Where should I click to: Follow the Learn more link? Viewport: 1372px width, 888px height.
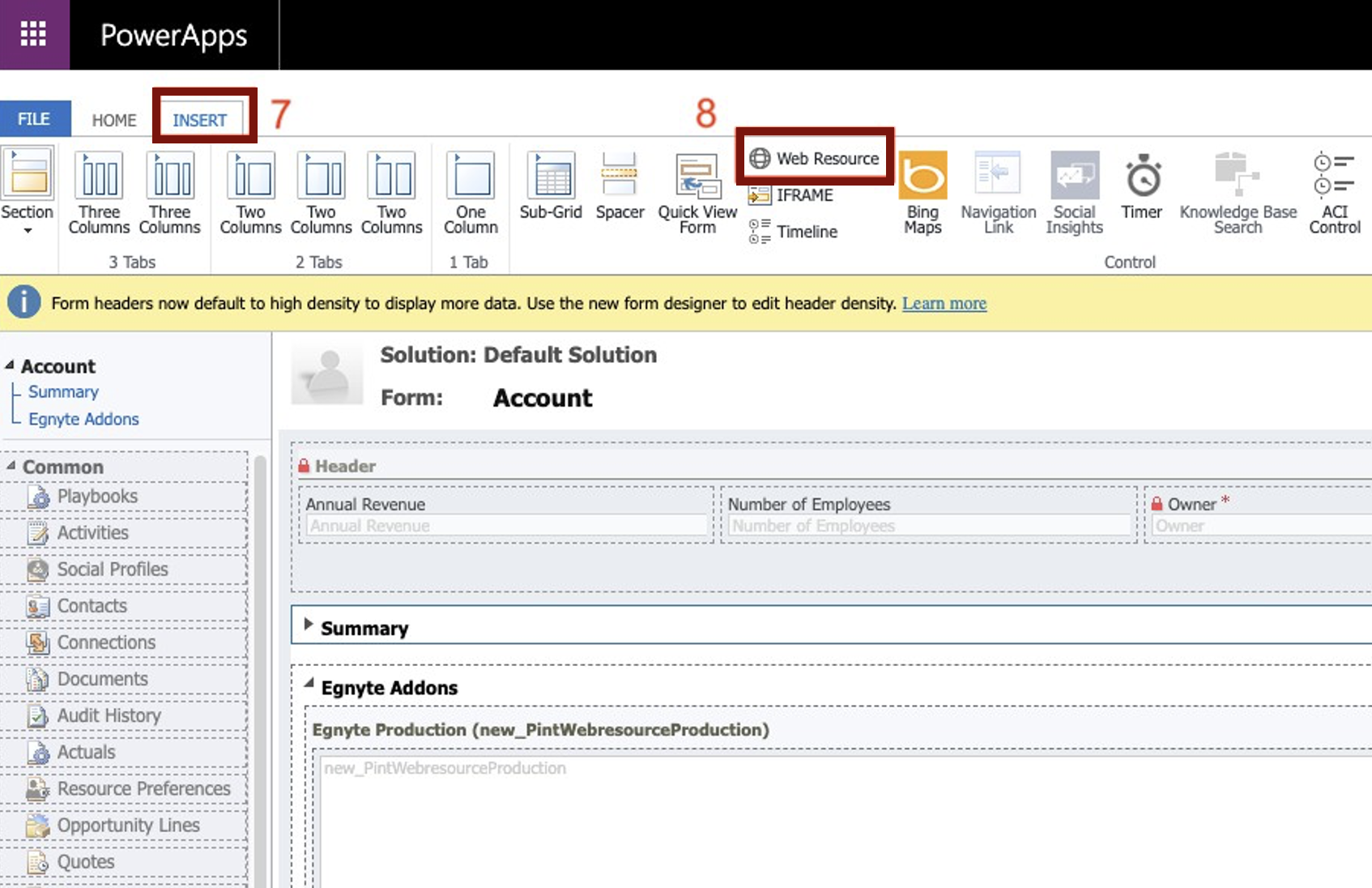pyautogui.click(x=944, y=303)
